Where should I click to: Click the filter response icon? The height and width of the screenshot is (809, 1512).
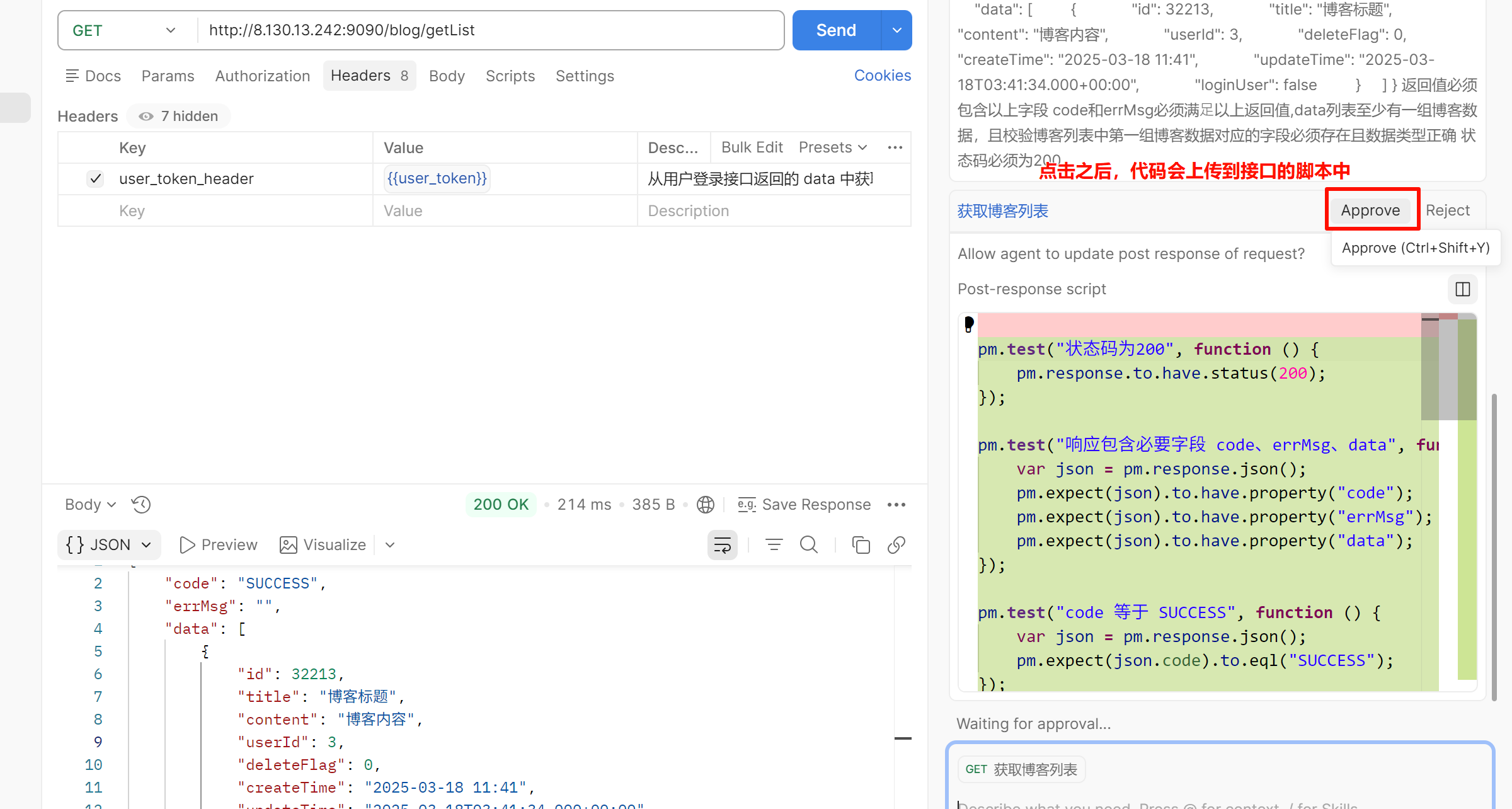(774, 545)
